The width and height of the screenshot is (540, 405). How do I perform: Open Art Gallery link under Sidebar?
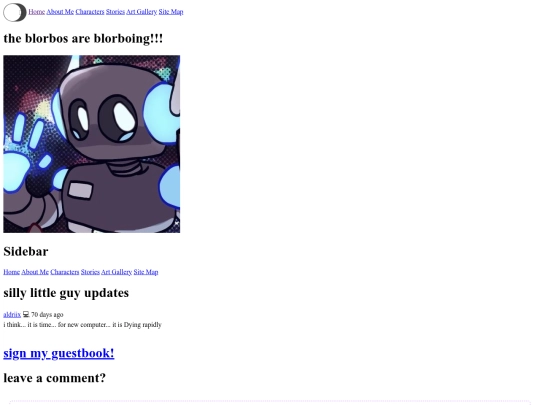[116, 272]
